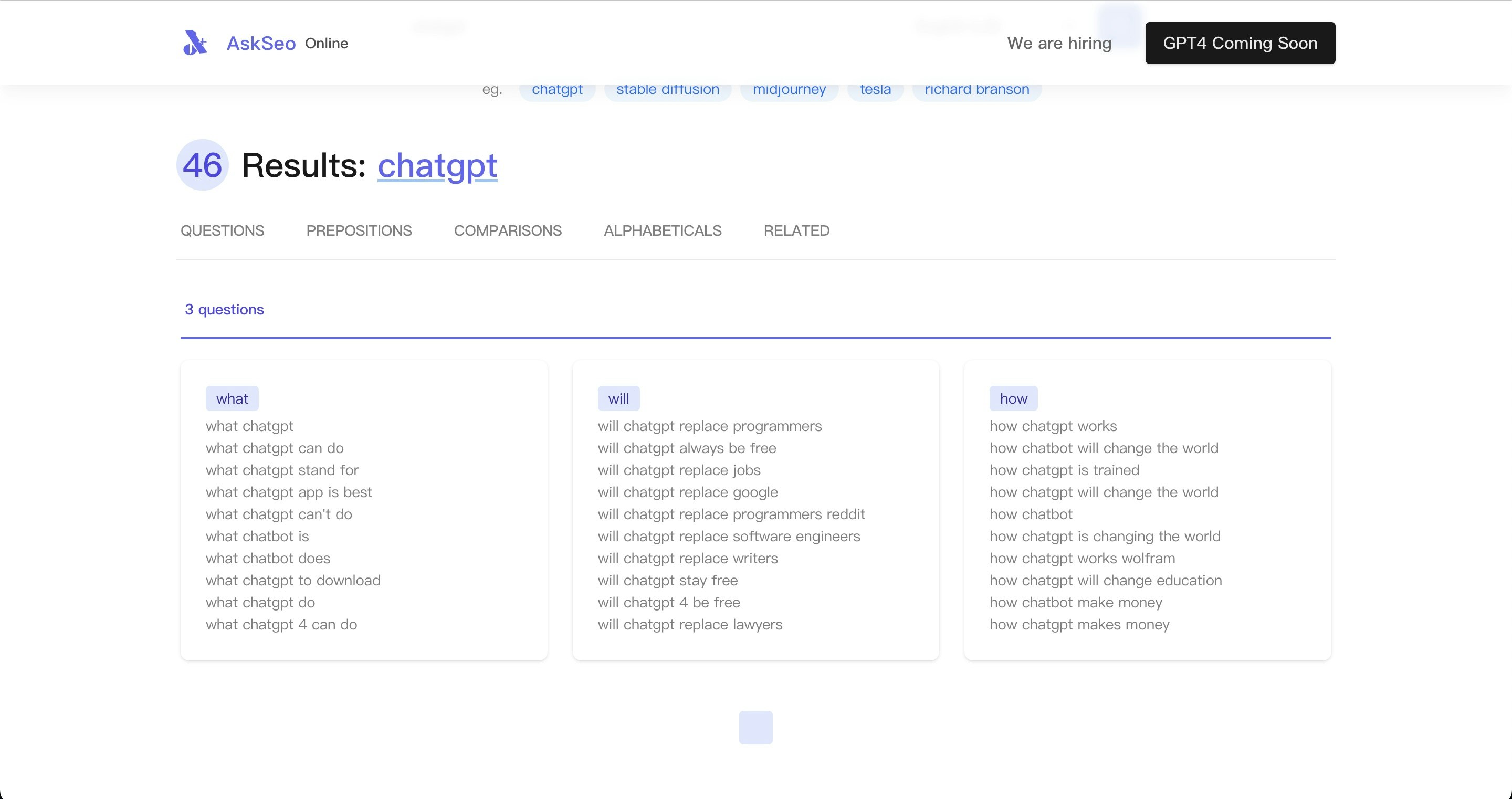Click 'what chatgpt 4 can do'
This screenshot has height=799, width=1512.
281,624
